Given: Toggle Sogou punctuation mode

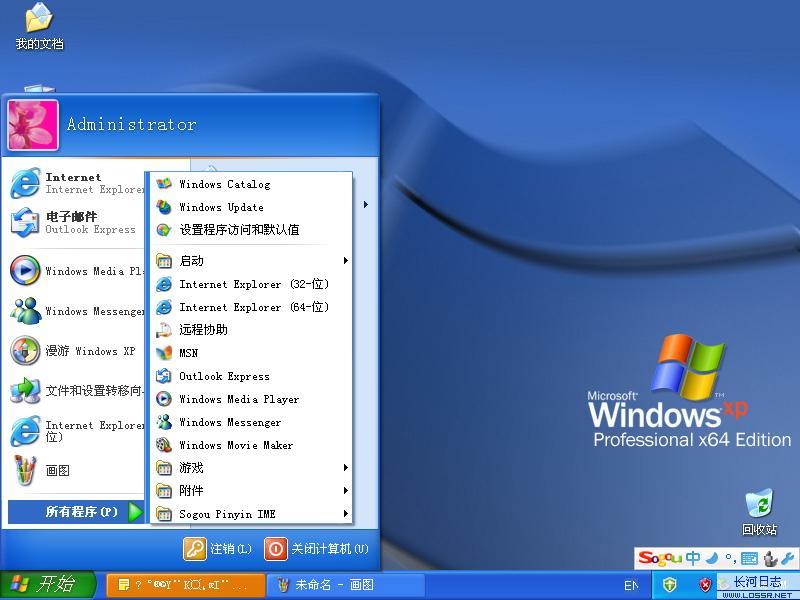Looking at the screenshot, I should coord(731,559).
